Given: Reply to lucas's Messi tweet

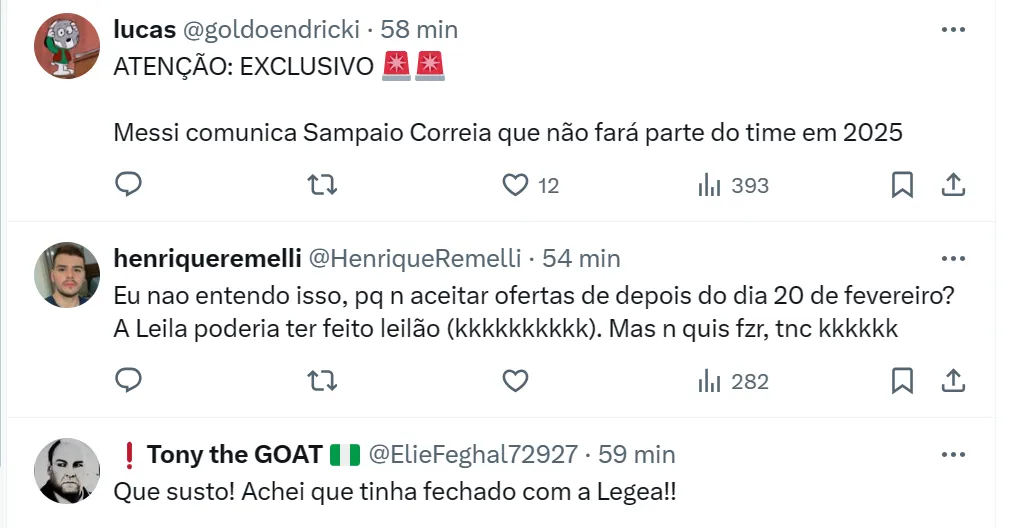Looking at the screenshot, I should pyautogui.click(x=128, y=185).
